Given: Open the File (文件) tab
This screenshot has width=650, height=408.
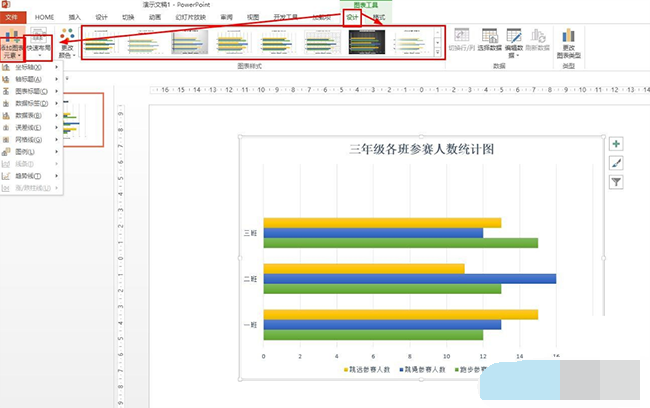Looking at the screenshot, I should coord(12,17).
